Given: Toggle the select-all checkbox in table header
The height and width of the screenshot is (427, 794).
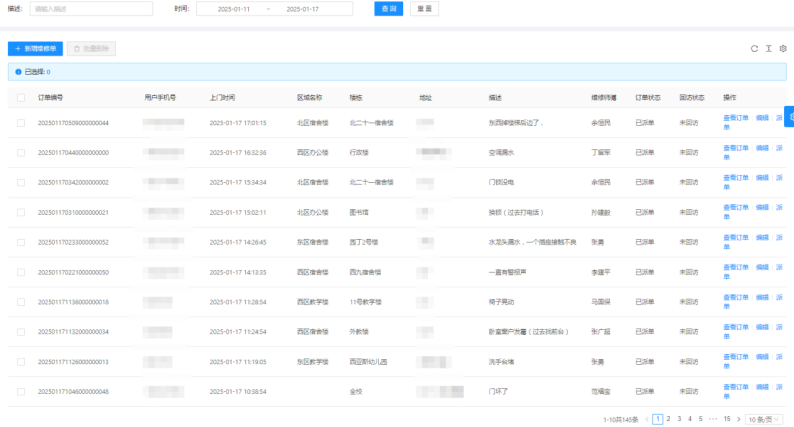Looking at the screenshot, I should [21, 98].
